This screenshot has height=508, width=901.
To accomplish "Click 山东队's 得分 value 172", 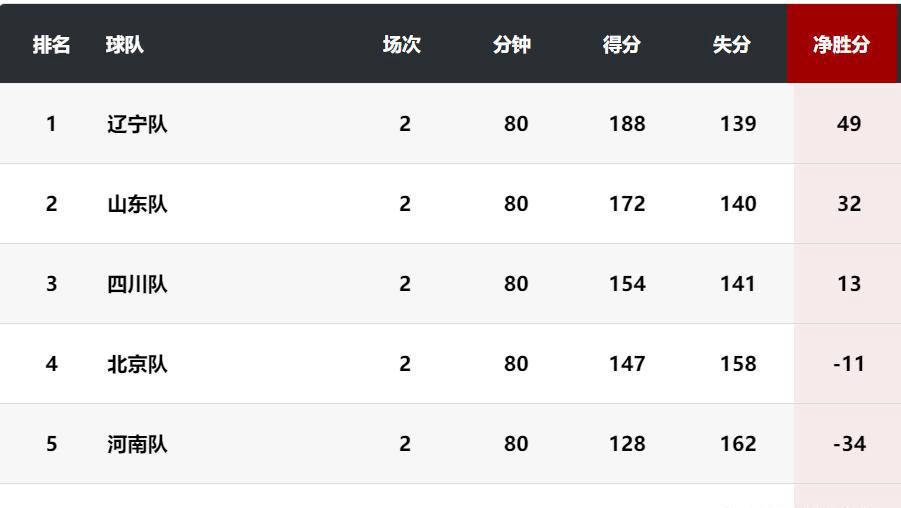I will coord(627,204).
